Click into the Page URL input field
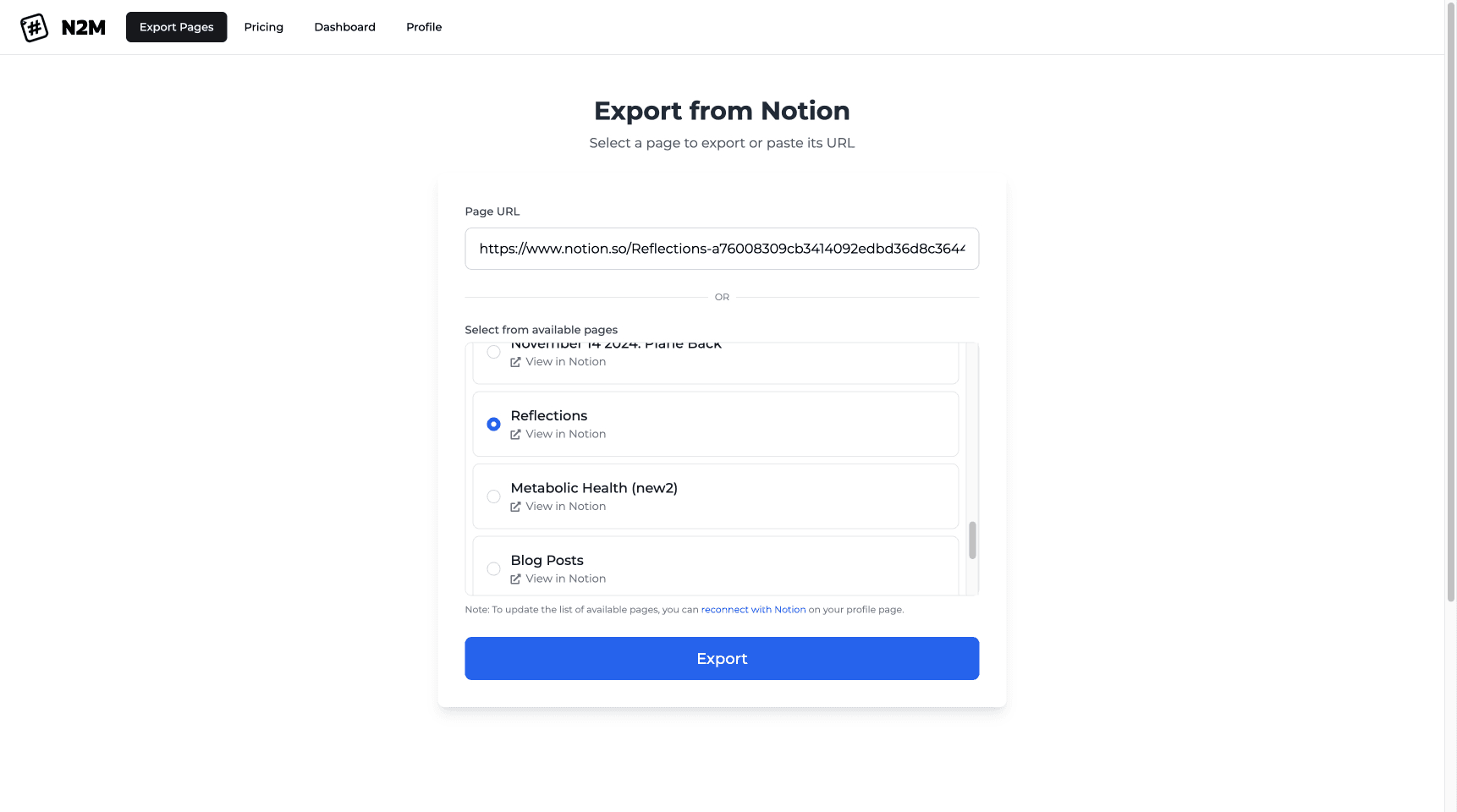Screen dimensions: 1457x812 coord(721,249)
